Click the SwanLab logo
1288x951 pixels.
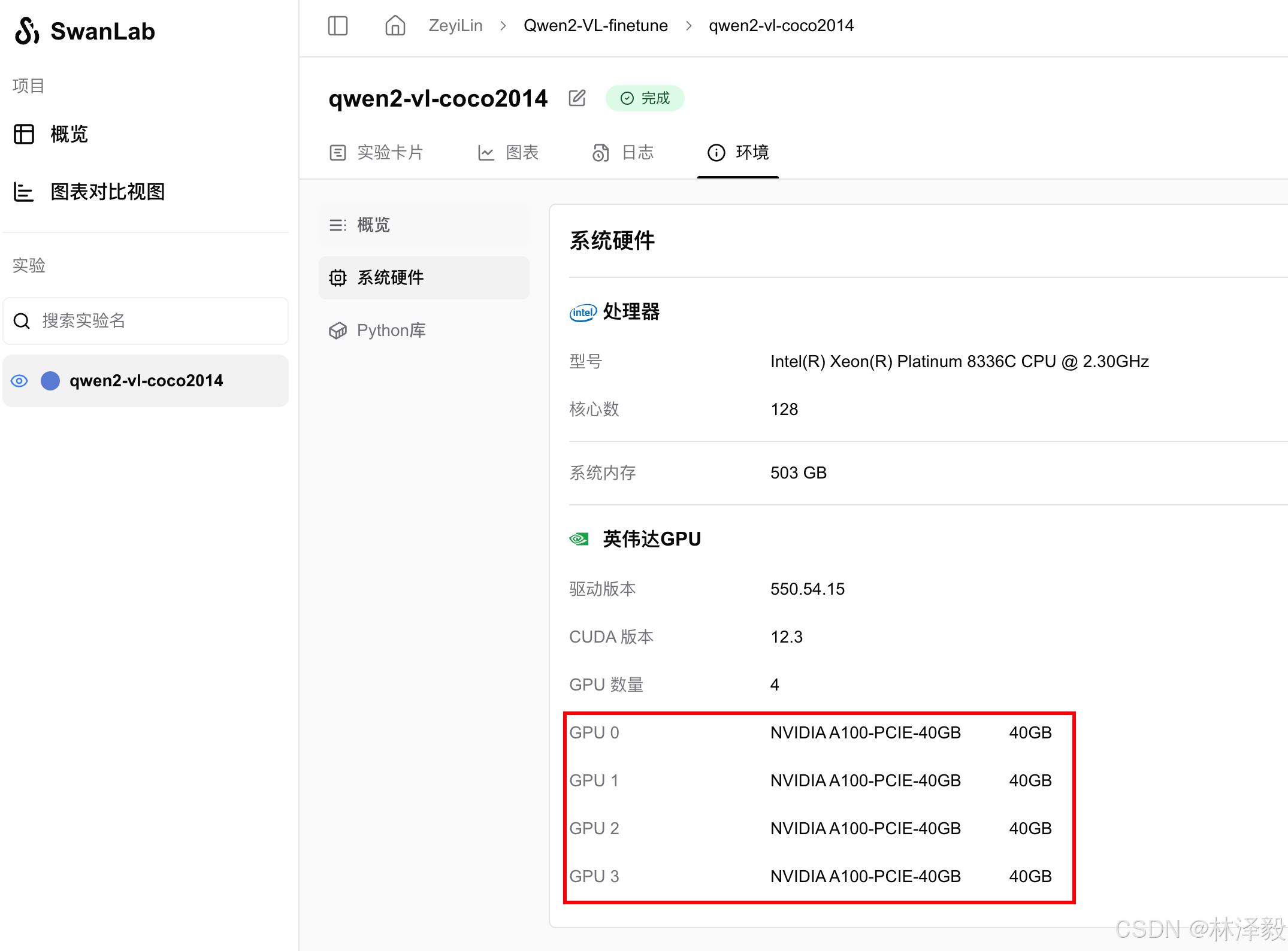[x=84, y=31]
